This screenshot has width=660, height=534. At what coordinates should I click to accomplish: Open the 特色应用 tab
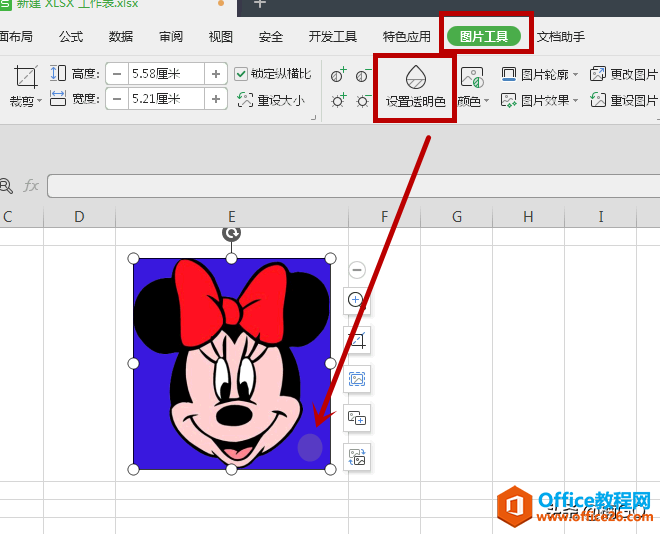click(x=407, y=37)
